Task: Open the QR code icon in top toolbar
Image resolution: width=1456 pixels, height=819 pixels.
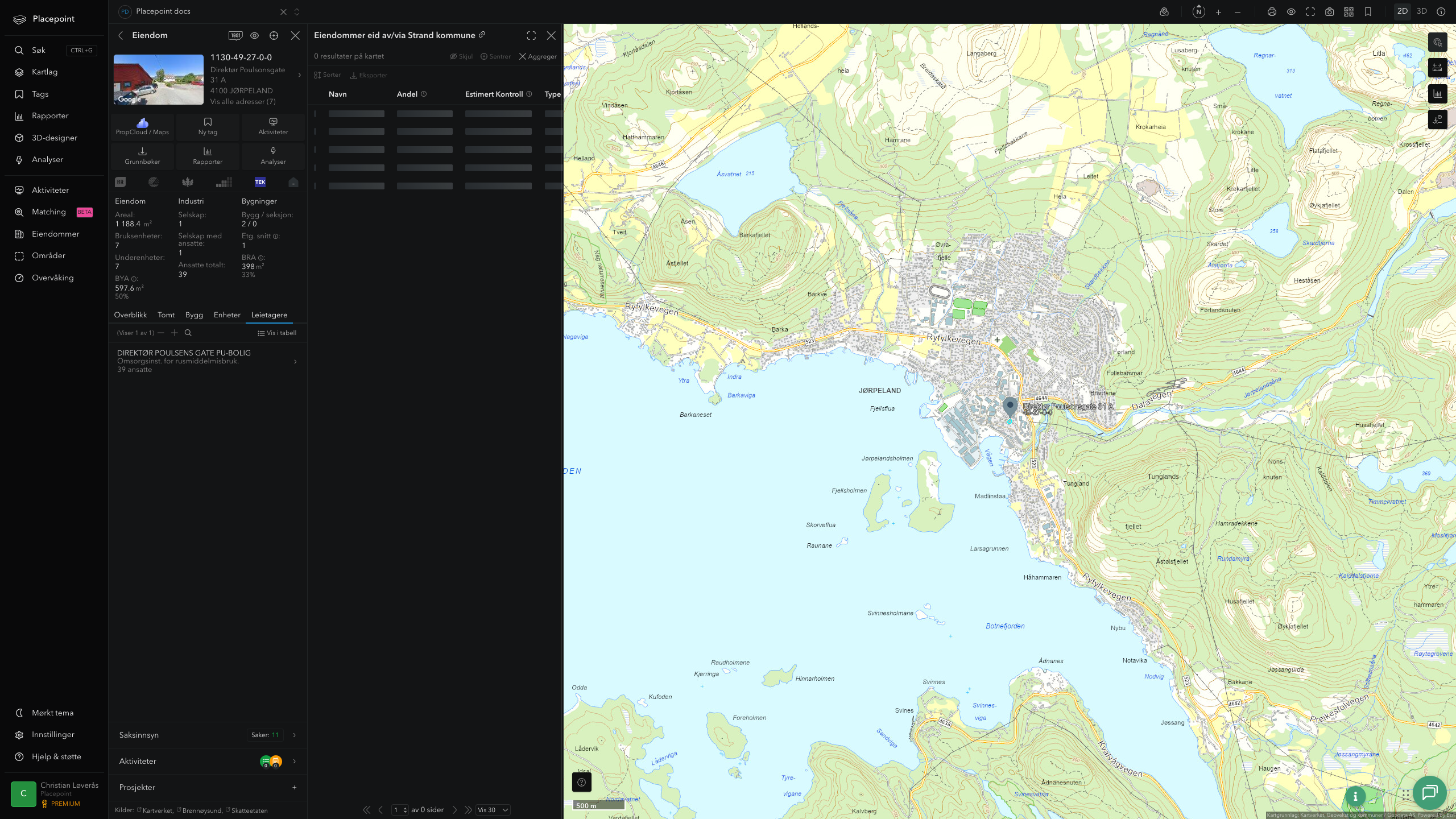Action: pyautogui.click(x=1349, y=12)
